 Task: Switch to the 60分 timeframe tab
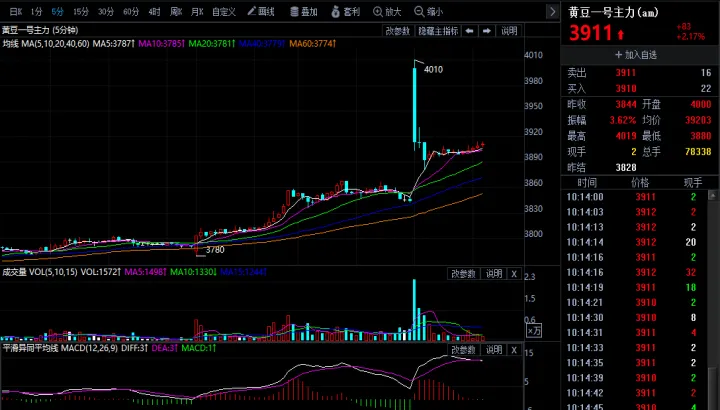131,12
